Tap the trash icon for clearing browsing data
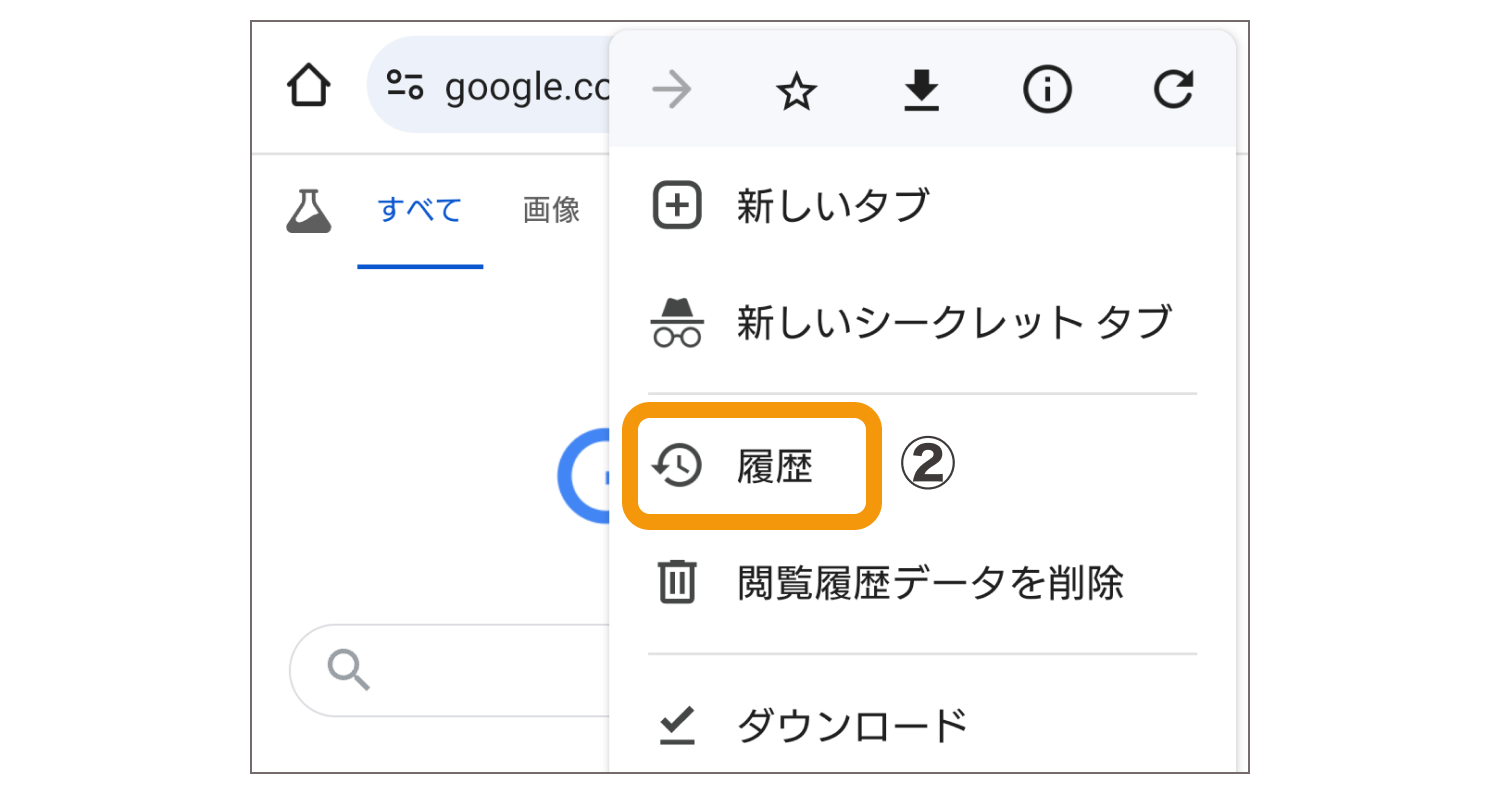Image resolution: width=1500 pixels, height=794 pixels. pyautogui.click(x=676, y=583)
